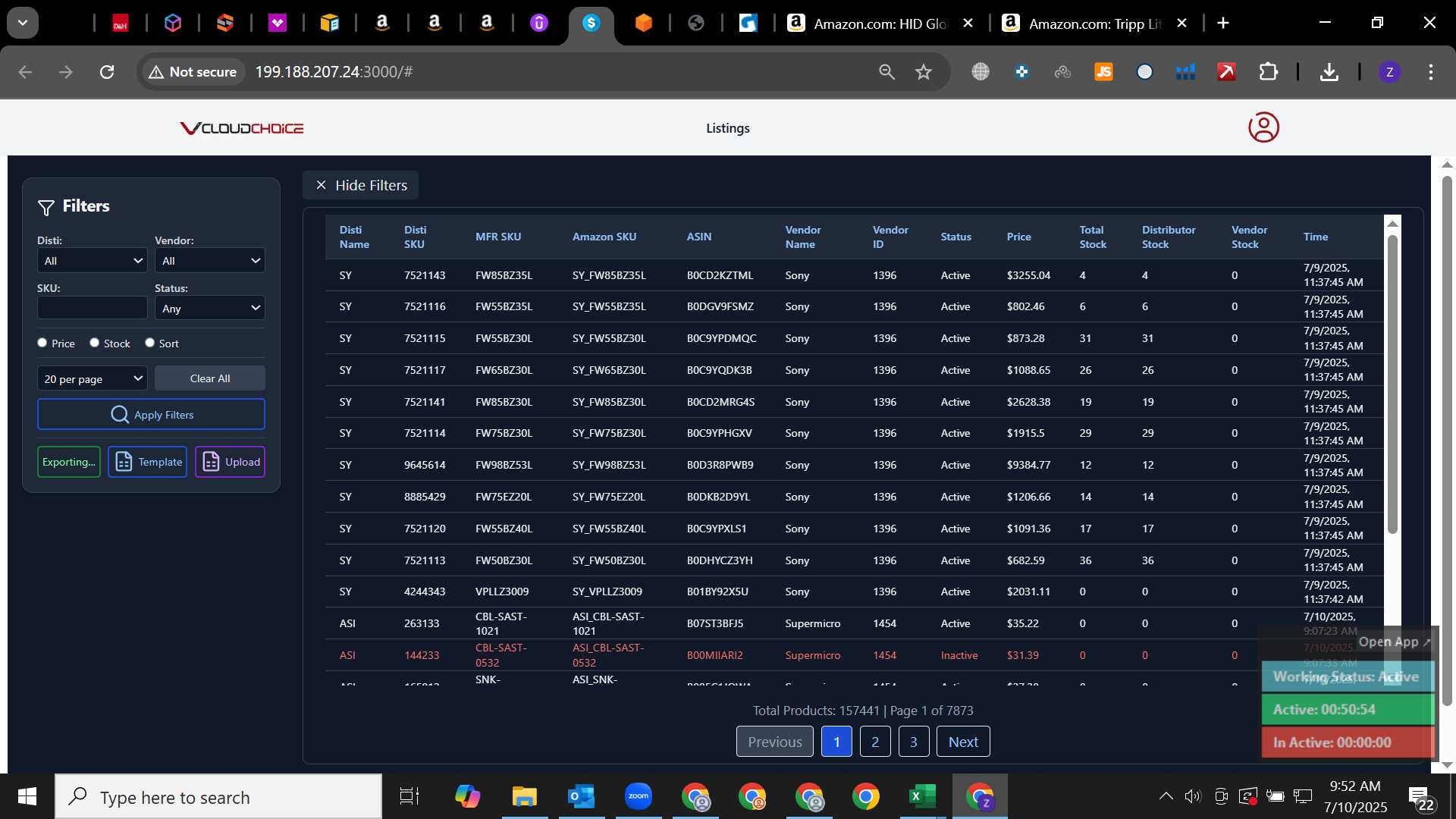Click the Open App overlay link
The image size is (1456, 819).
click(1394, 642)
